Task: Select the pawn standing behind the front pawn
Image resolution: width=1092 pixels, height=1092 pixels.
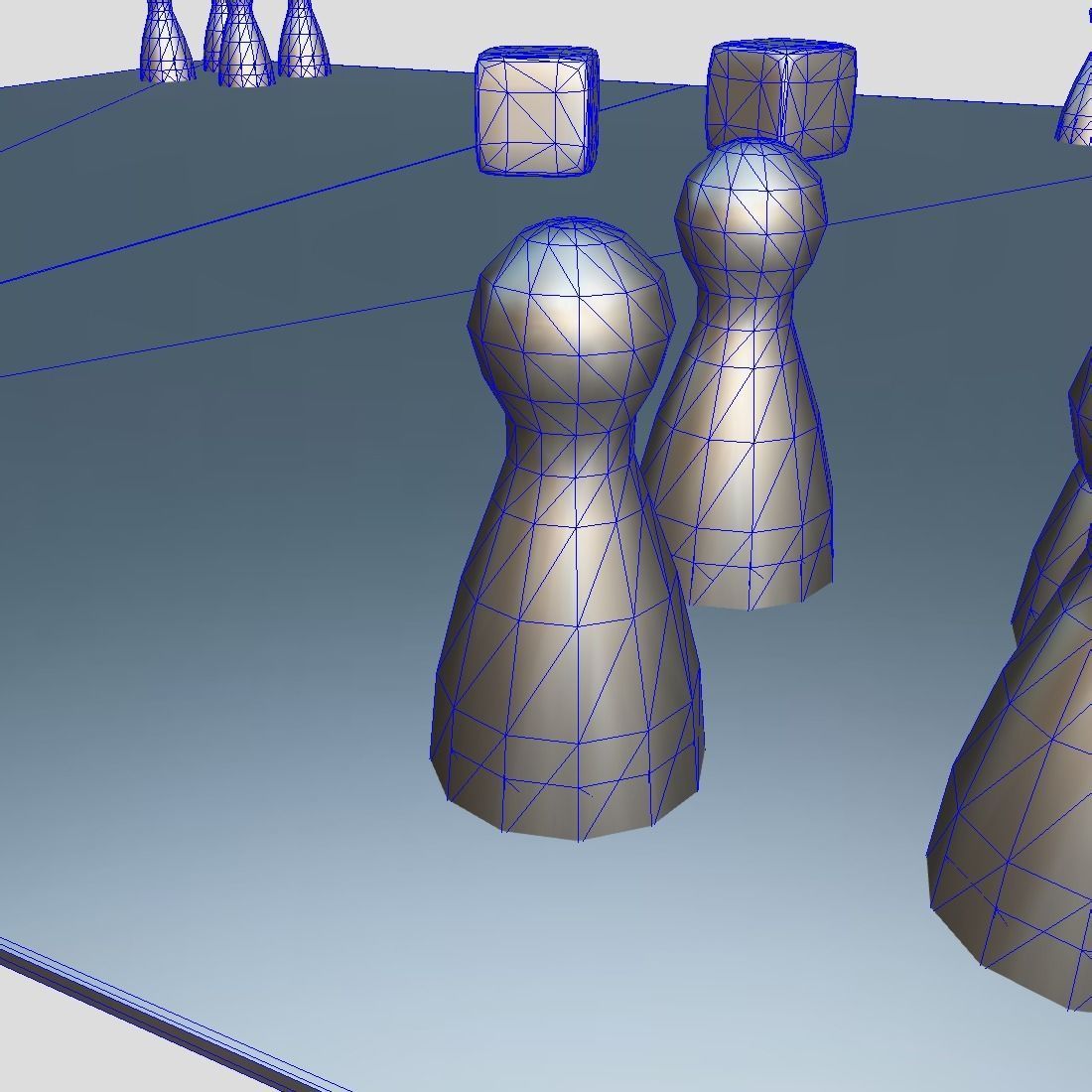Action: (x=749, y=376)
